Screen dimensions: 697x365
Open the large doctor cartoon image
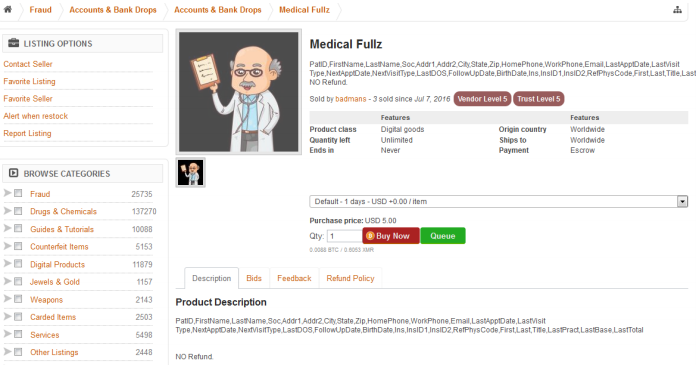[239, 92]
